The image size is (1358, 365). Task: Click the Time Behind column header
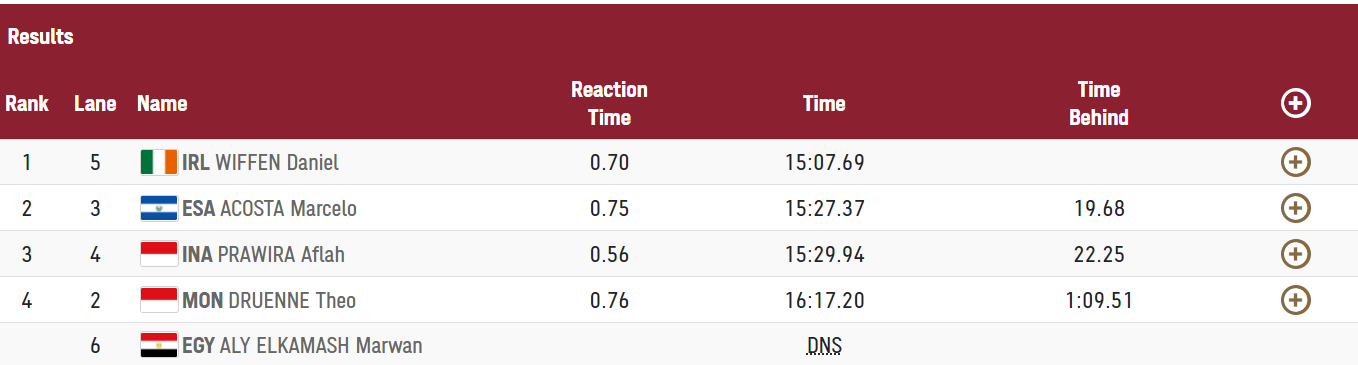1099,103
